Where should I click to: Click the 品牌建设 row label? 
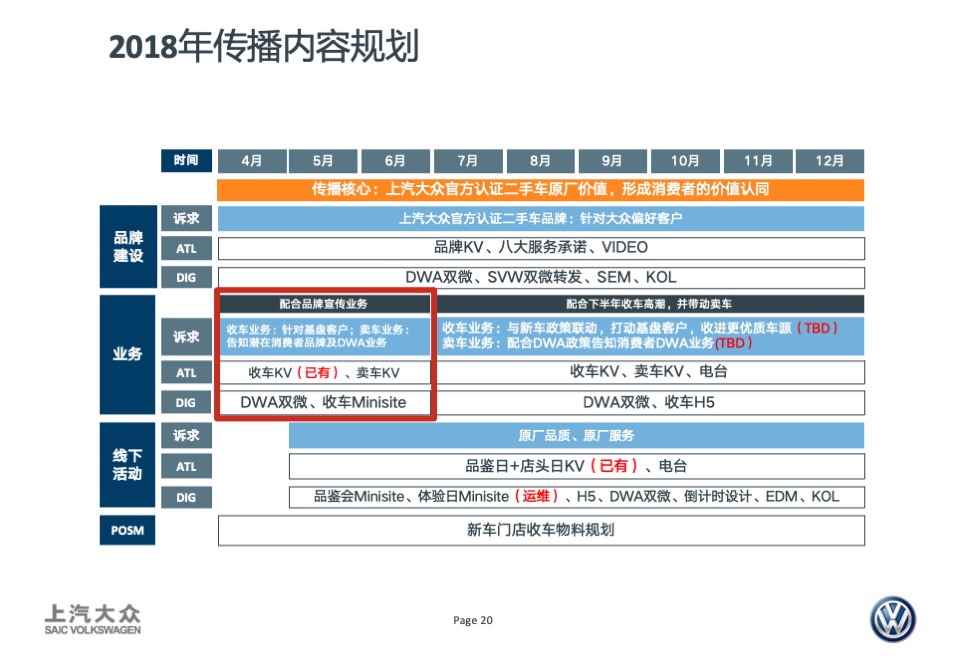click(127, 247)
